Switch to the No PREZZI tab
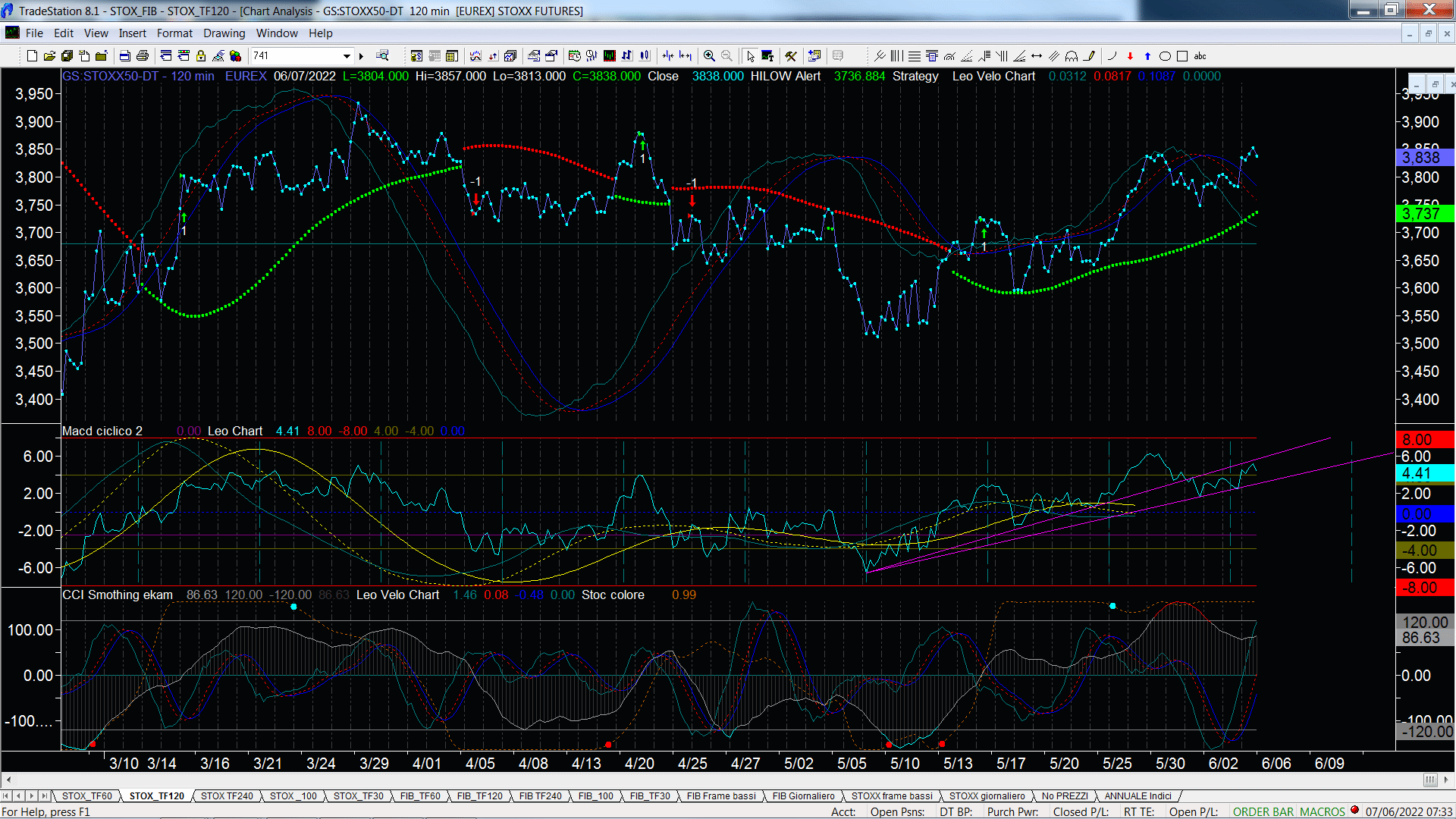1456x819 pixels. (1065, 796)
